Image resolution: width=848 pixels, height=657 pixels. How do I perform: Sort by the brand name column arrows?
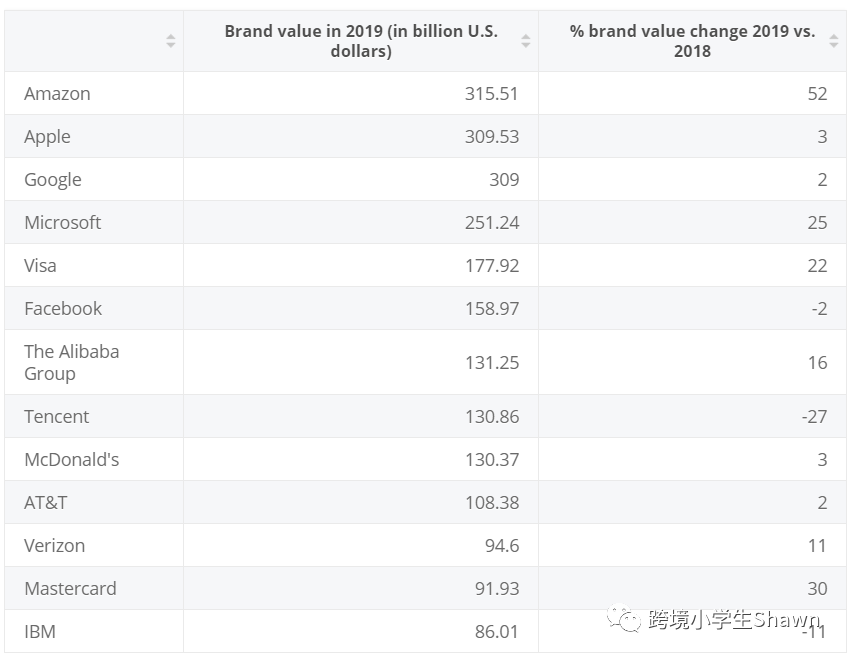click(171, 41)
